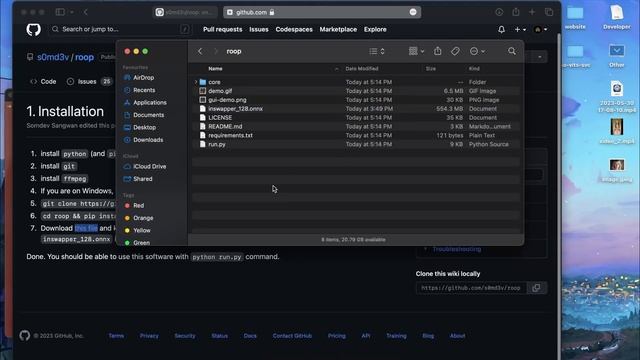This screenshot has height=360, width=640.
Task: Open Explore in GitHub header
Action: coord(375,29)
